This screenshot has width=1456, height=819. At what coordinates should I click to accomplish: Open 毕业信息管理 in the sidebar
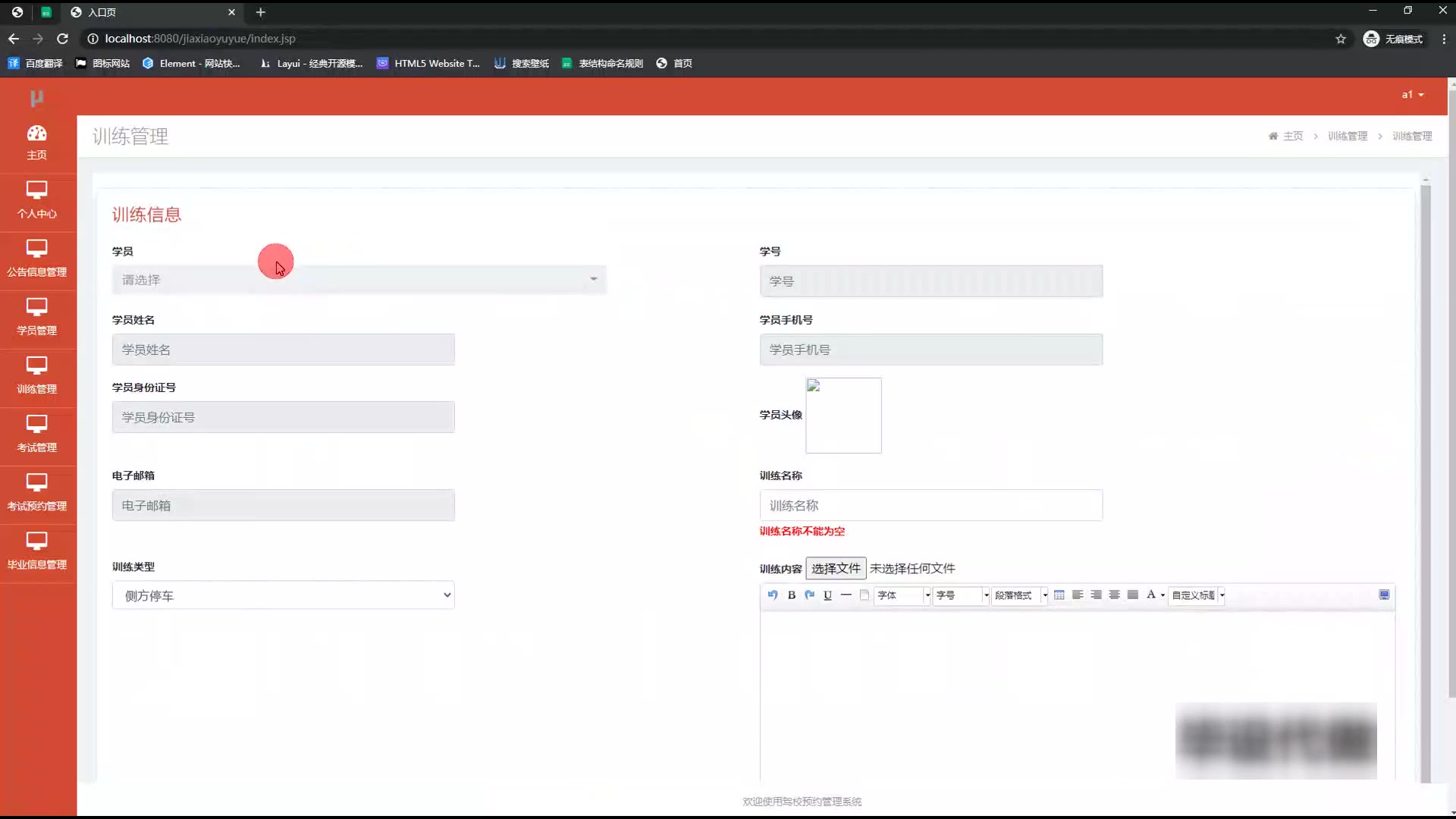(37, 551)
